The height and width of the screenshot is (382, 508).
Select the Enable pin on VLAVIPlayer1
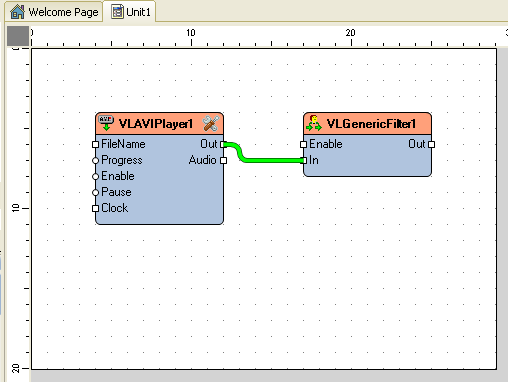click(96, 176)
